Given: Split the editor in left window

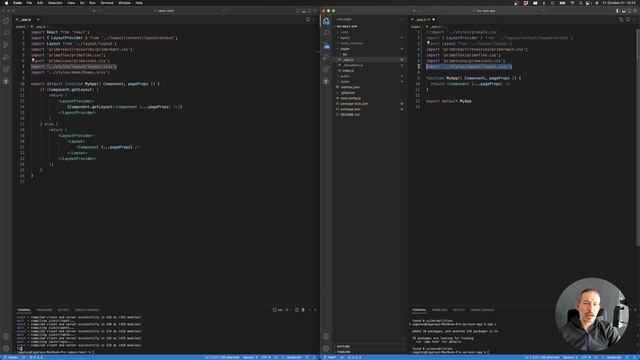Looking at the screenshot, I should 308,19.
